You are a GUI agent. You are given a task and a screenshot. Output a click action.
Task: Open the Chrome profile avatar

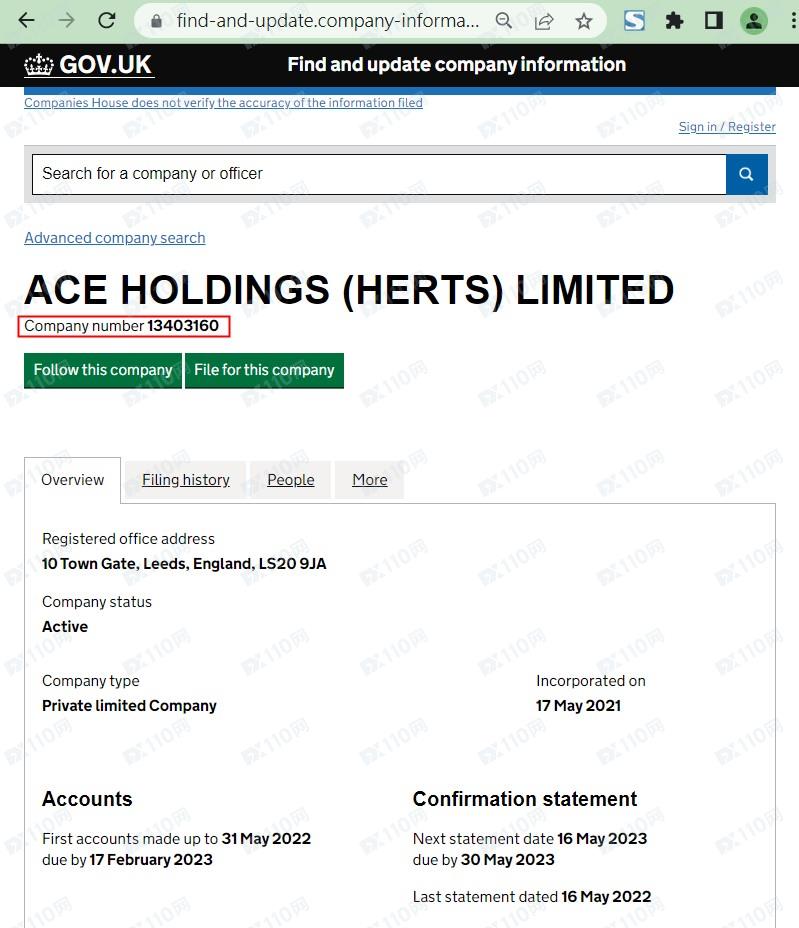click(x=753, y=21)
